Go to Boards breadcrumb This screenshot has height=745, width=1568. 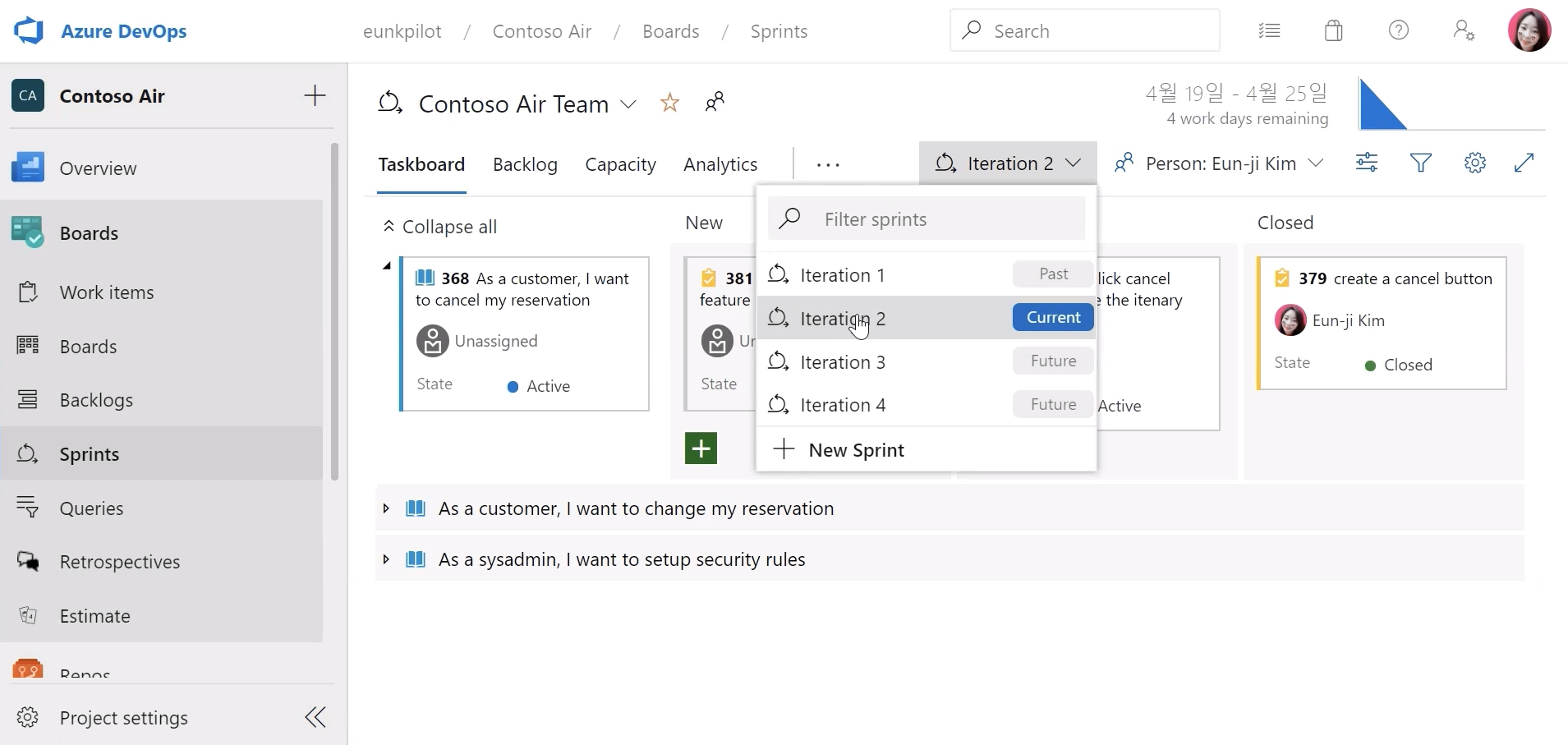(x=671, y=31)
